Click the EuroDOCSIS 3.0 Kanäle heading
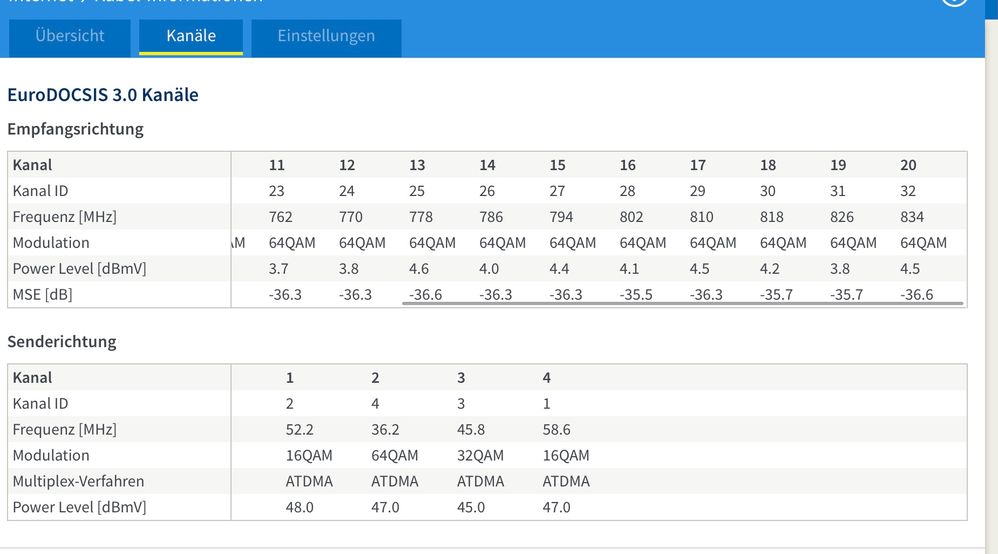Image resolution: width=998 pixels, height=554 pixels. 103,95
